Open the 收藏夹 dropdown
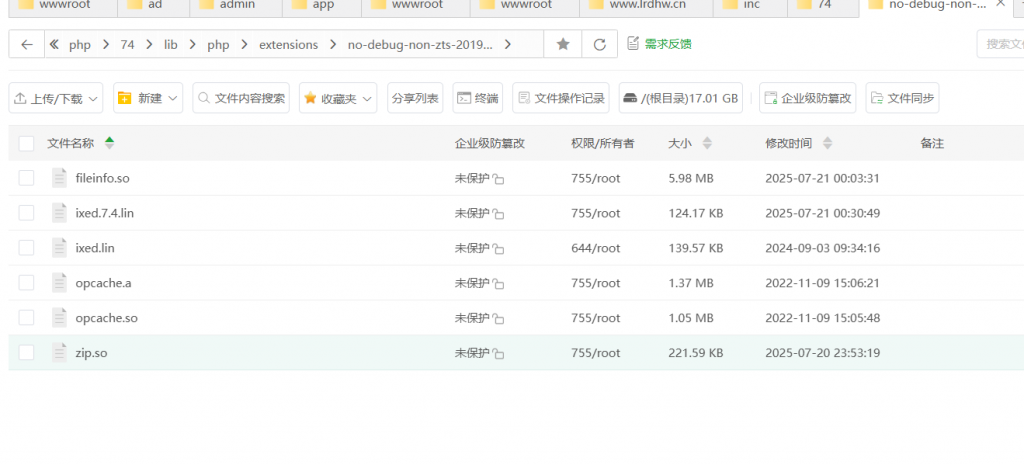Image resolution: width=1024 pixels, height=465 pixels. coord(338,98)
